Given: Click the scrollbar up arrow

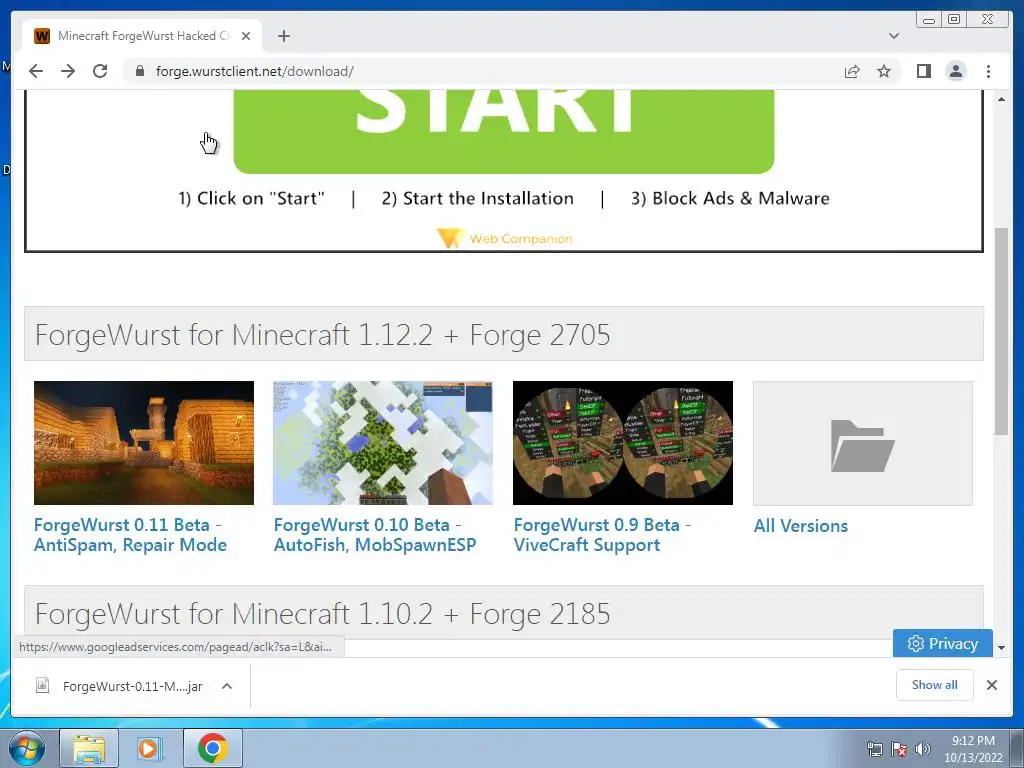Looking at the screenshot, I should click(x=1001, y=99).
